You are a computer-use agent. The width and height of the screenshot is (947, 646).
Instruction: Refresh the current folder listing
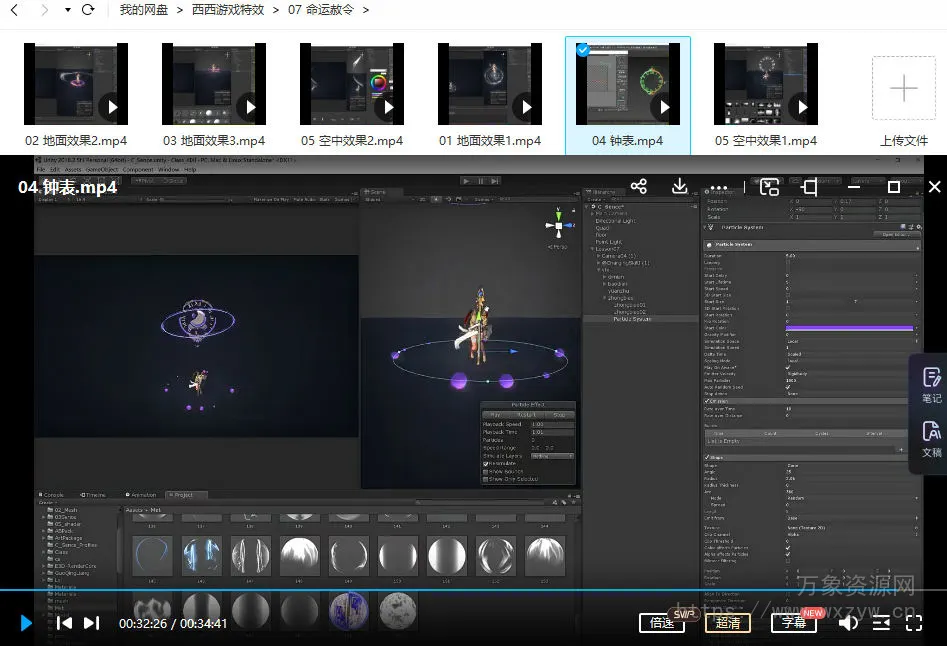coord(88,10)
